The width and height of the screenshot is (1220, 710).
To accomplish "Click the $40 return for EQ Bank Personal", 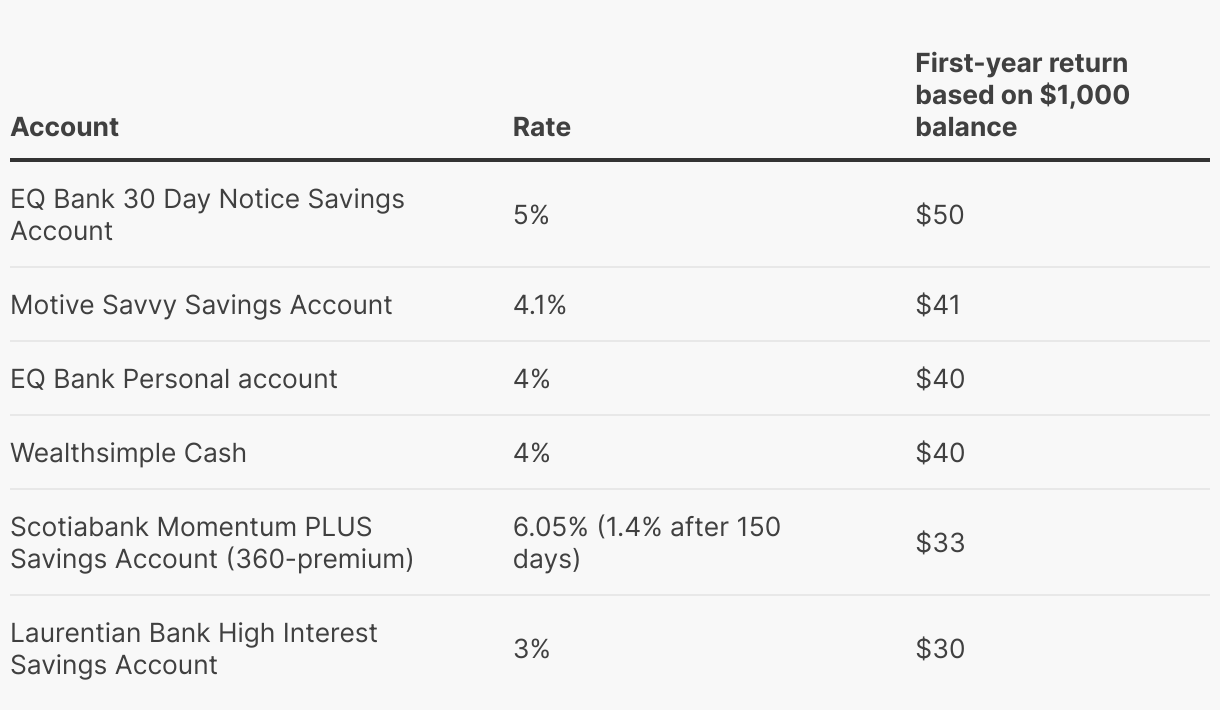I will point(939,379).
